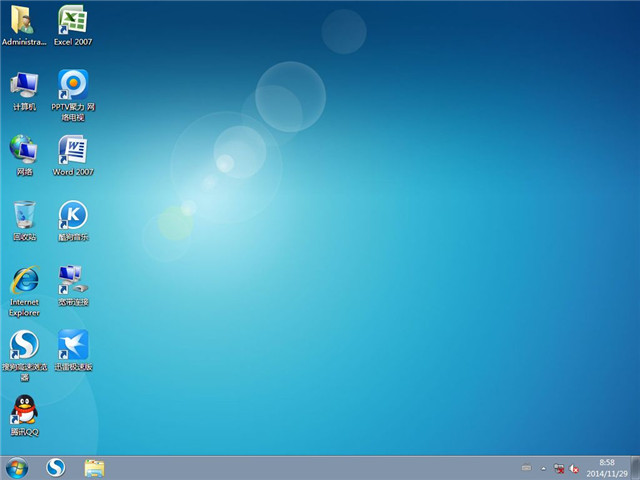This screenshot has height=480, width=640.
Task: Open the Windows Start menu orb
Action: [17, 468]
